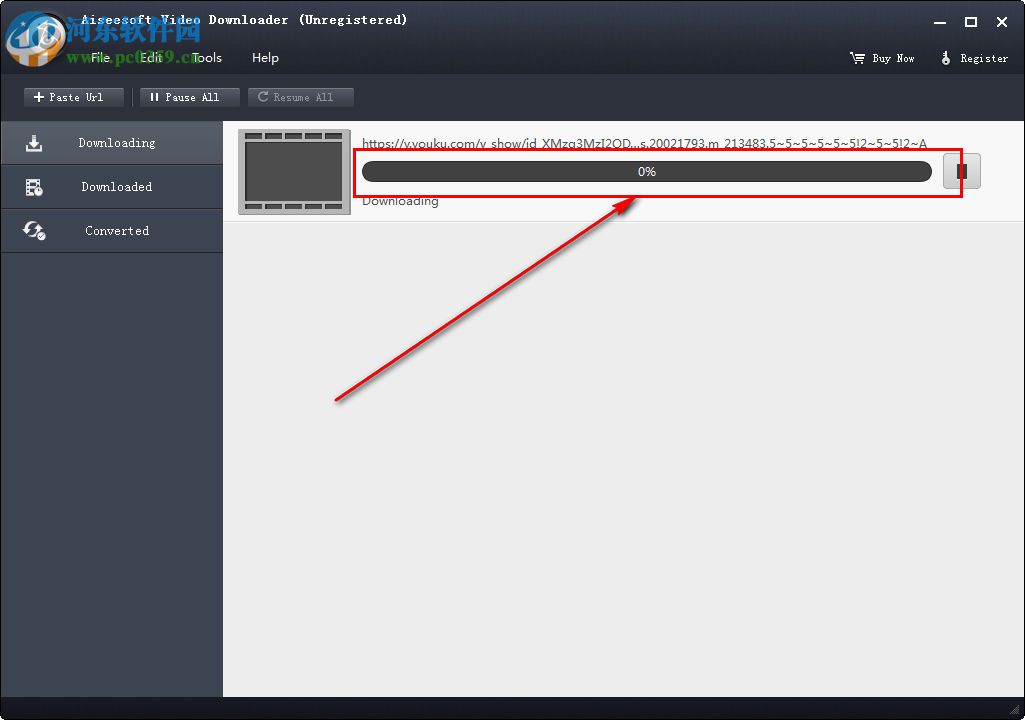Open the Edit menu

click(151, 58)
